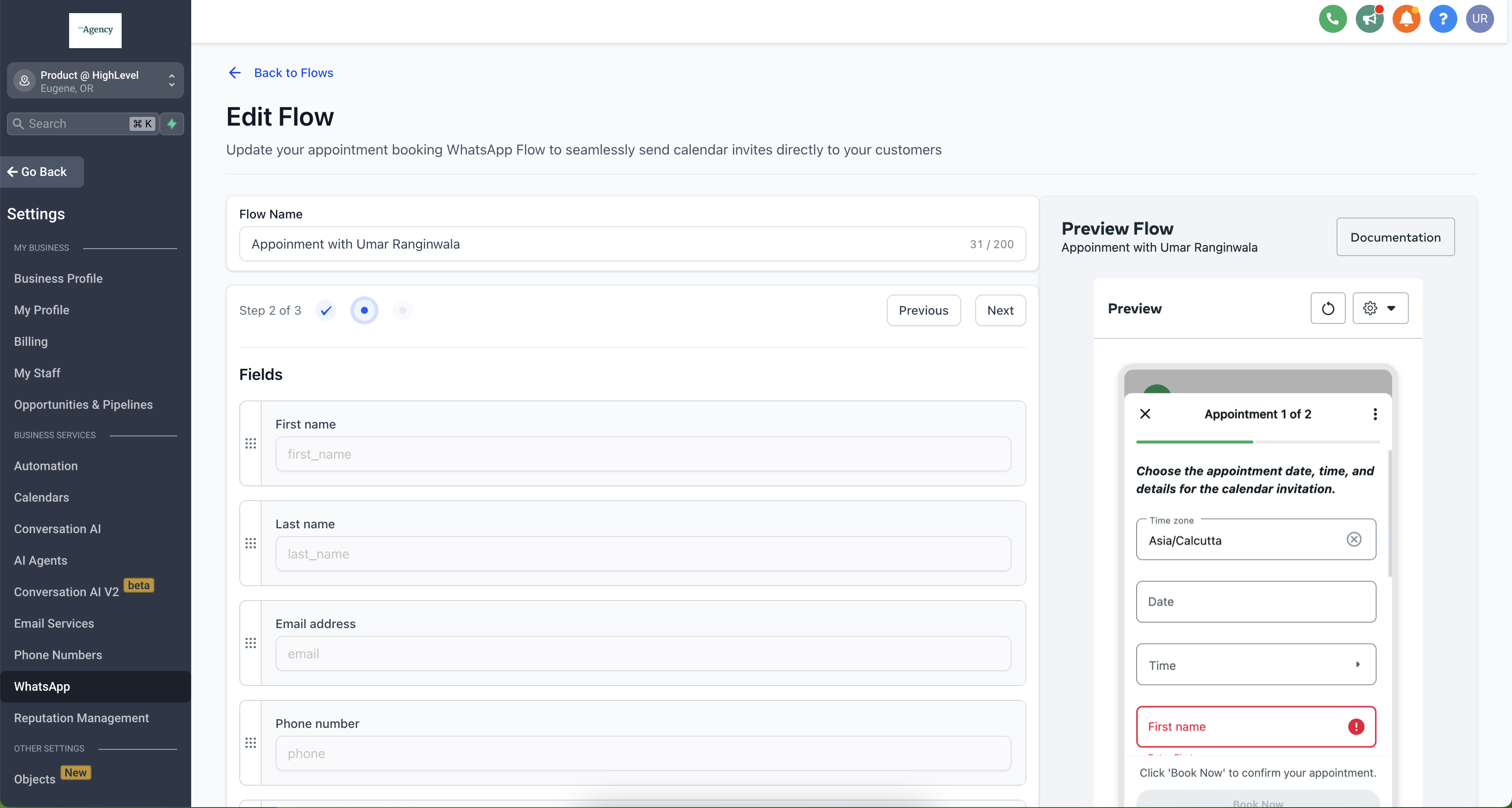The width and height of the screenshot is (1512, 808).
Task: Click the green lightning quick actions icon
Action: click(x=172, y=124)
